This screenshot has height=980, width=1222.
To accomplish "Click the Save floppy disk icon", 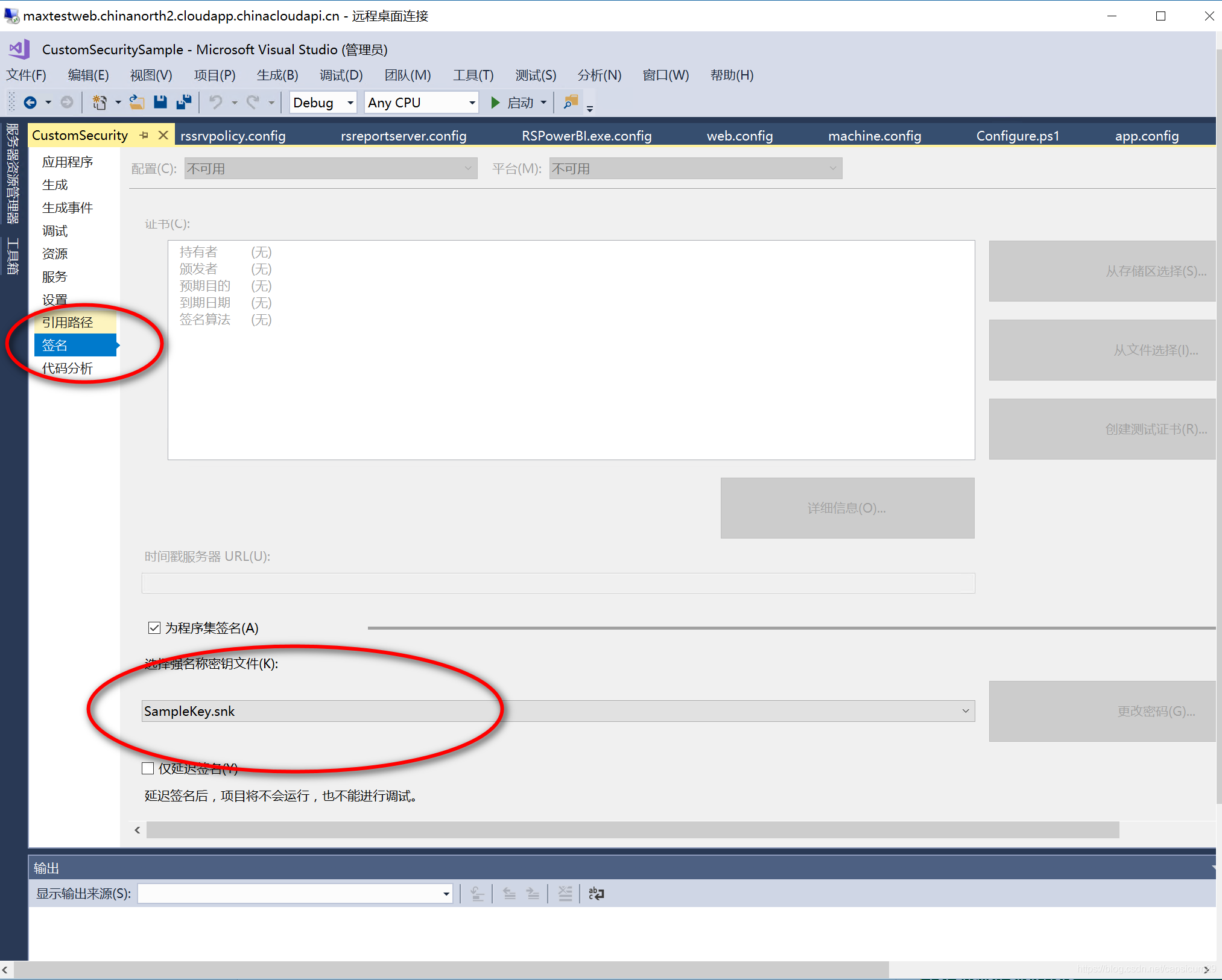I will click(160, 103).
